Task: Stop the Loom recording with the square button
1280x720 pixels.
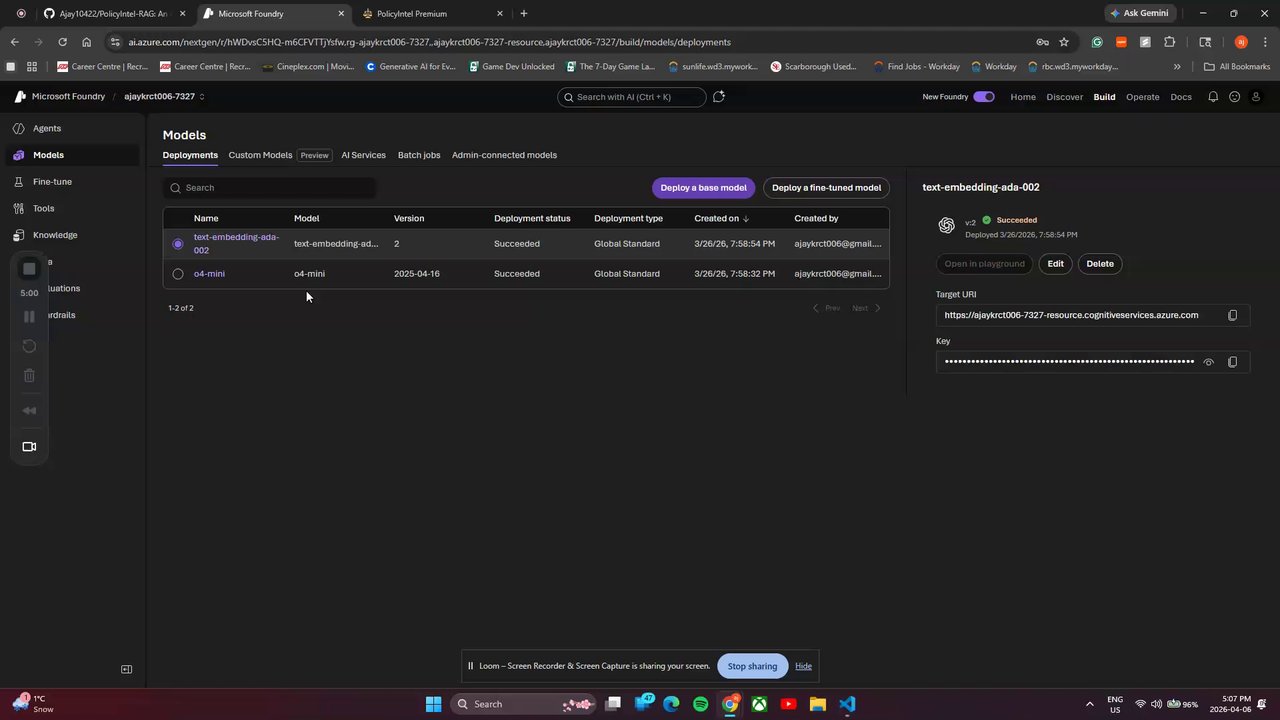Action: click(x=29, y=269)
